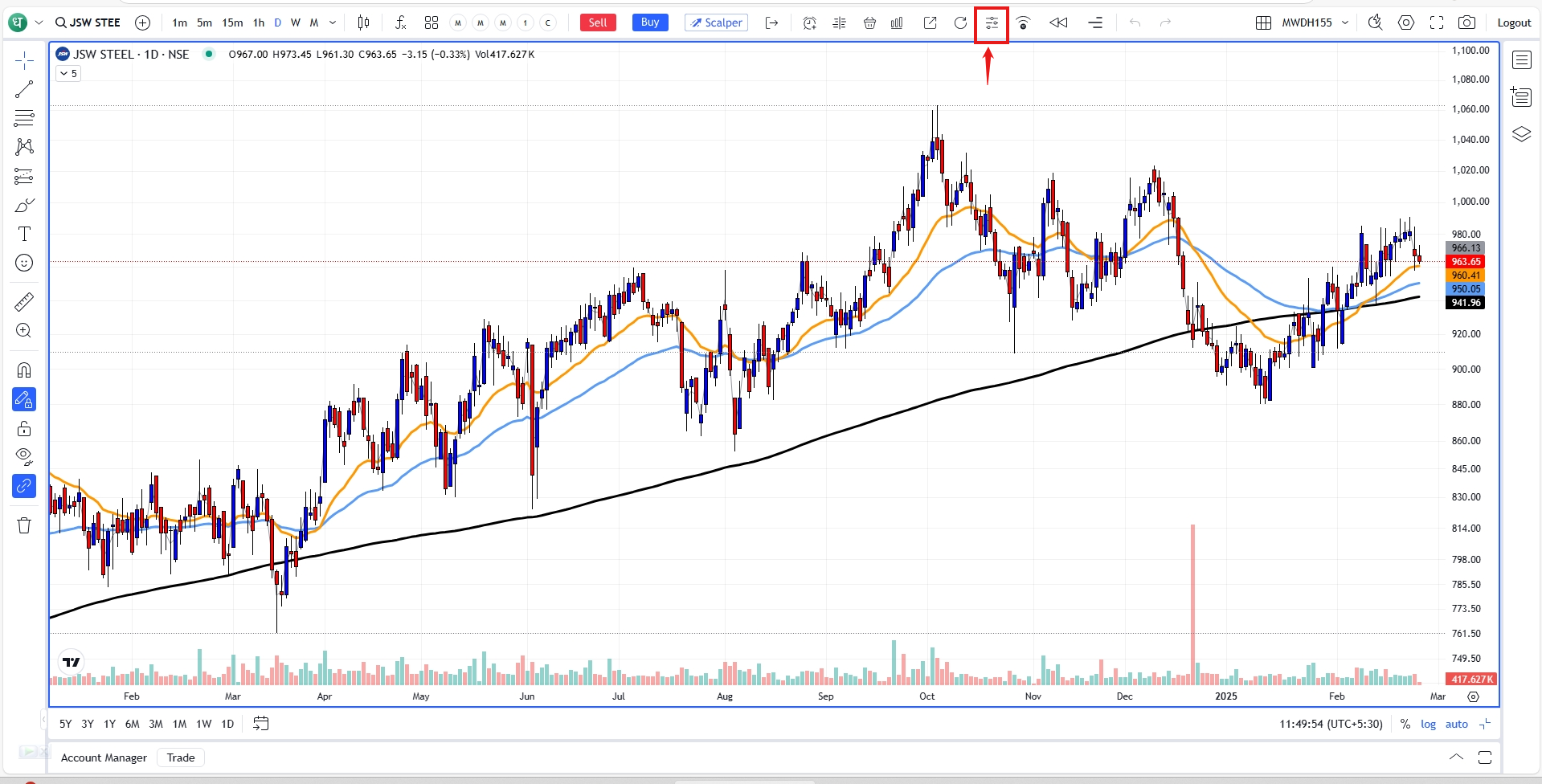Activate the zoom in tool
1542x784 pixels.
24,330
